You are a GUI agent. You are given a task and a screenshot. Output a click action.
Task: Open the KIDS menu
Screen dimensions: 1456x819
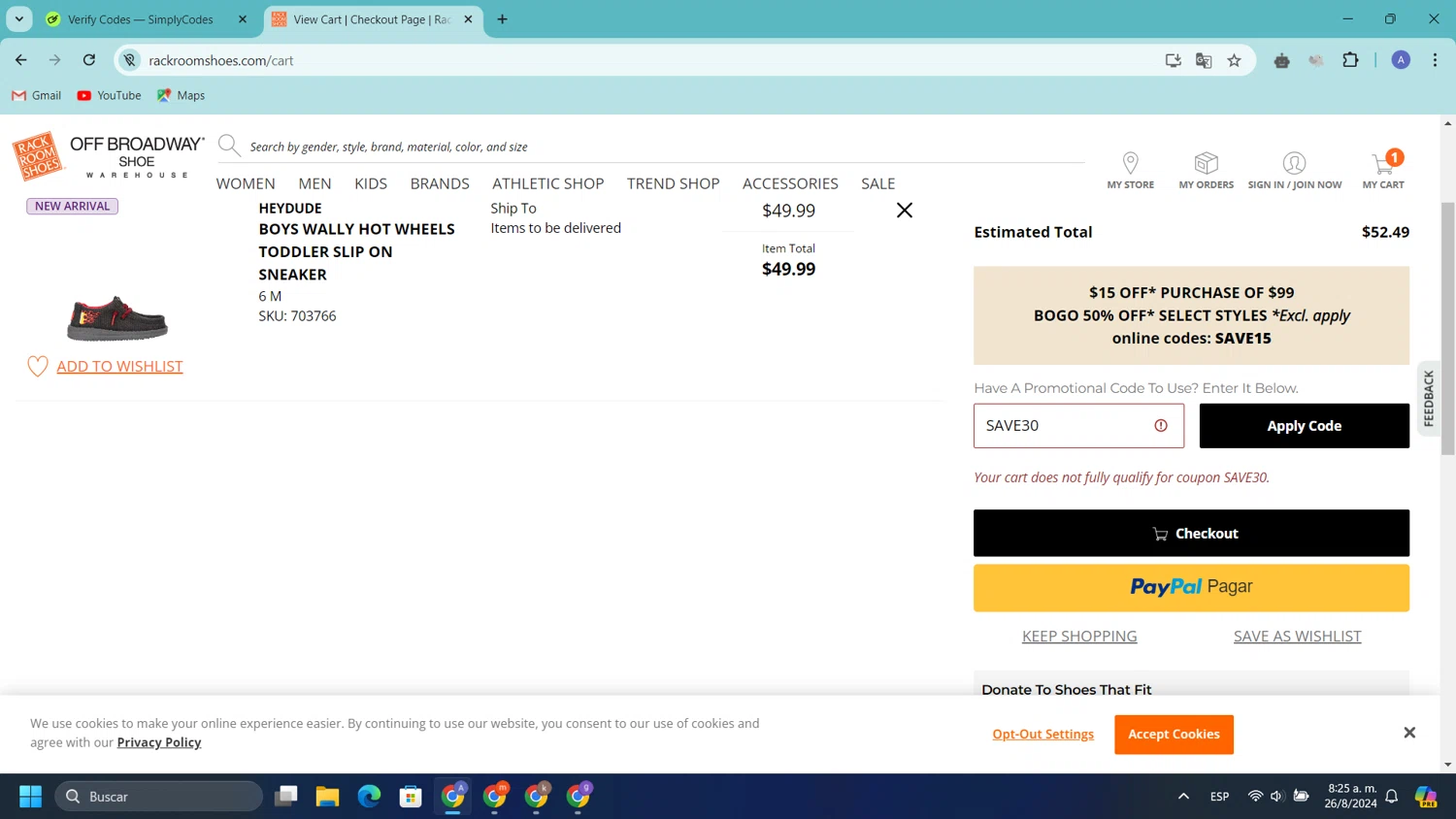tap(371, 183)
